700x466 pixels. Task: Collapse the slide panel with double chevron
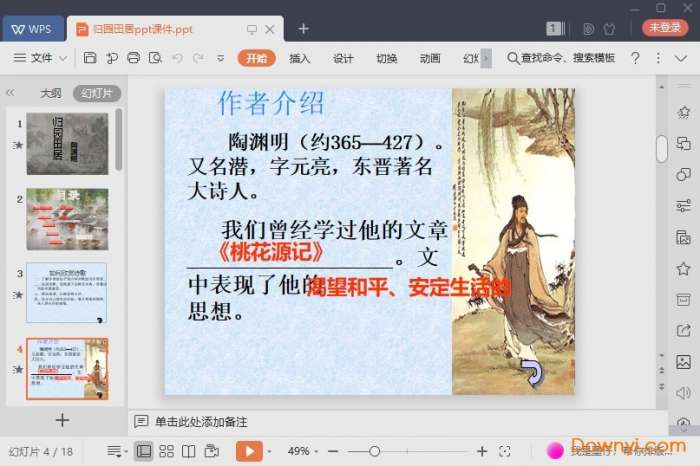10,93
